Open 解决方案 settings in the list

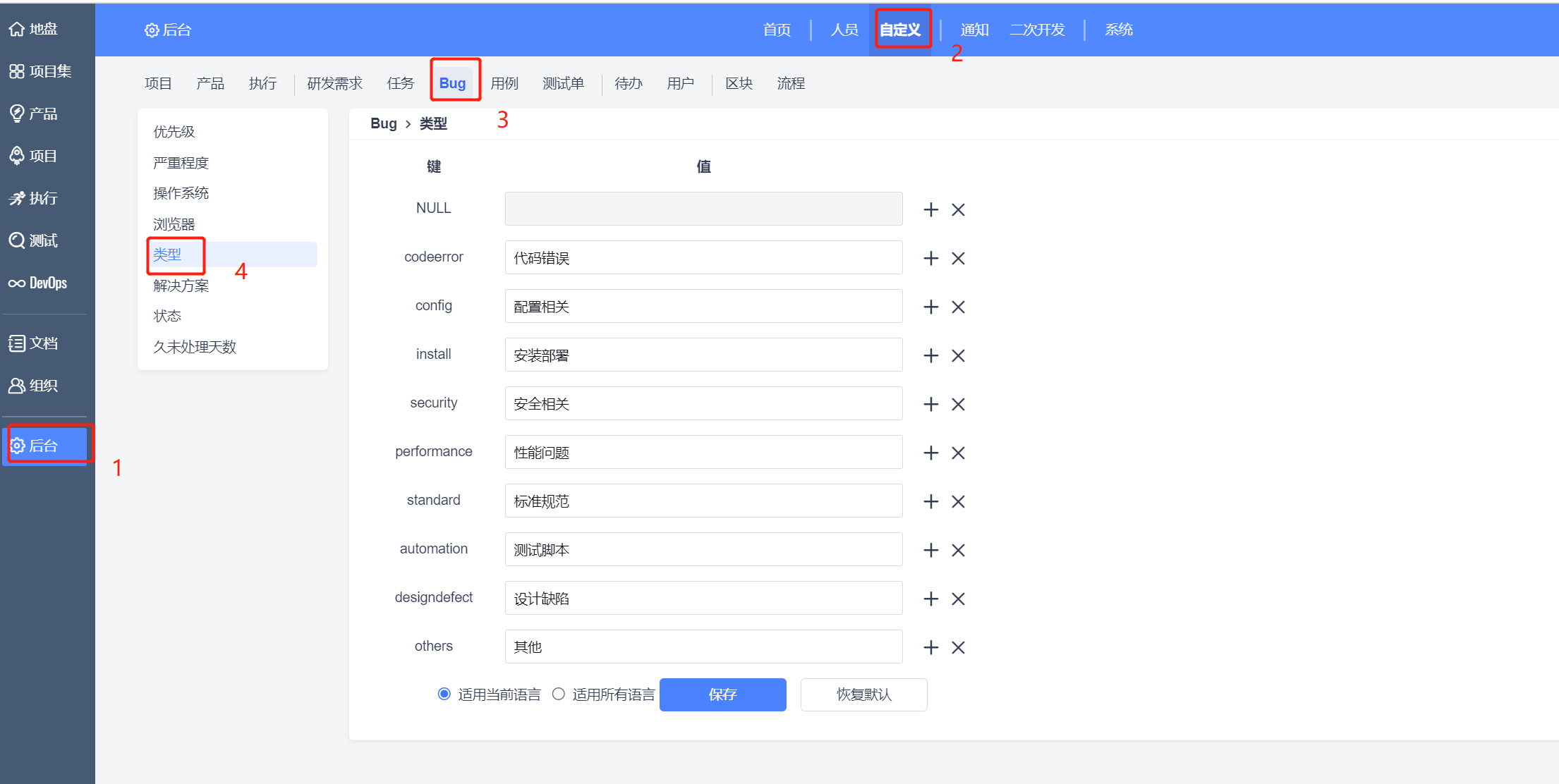181,286
